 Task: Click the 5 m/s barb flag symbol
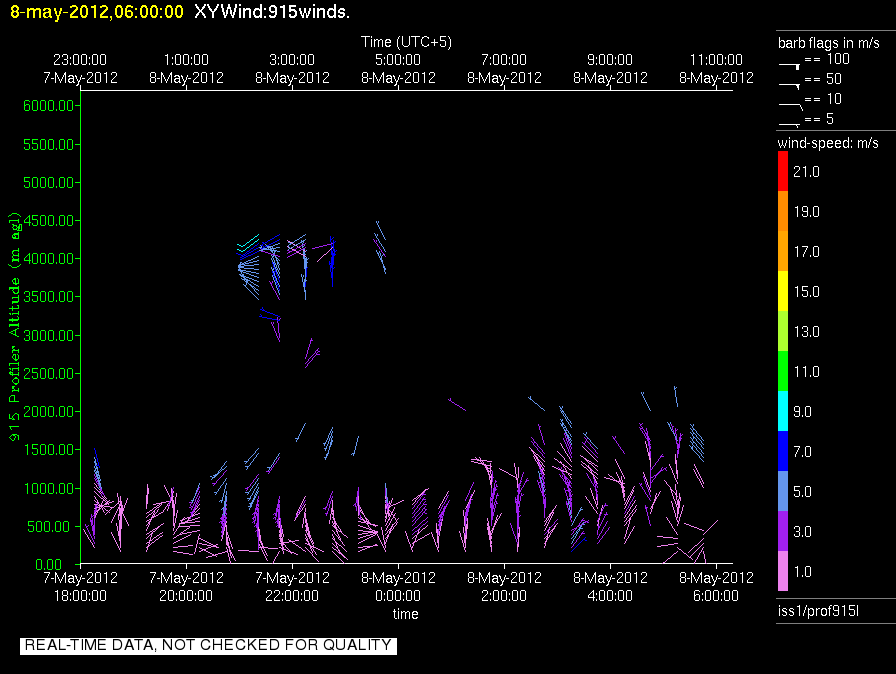789,125
